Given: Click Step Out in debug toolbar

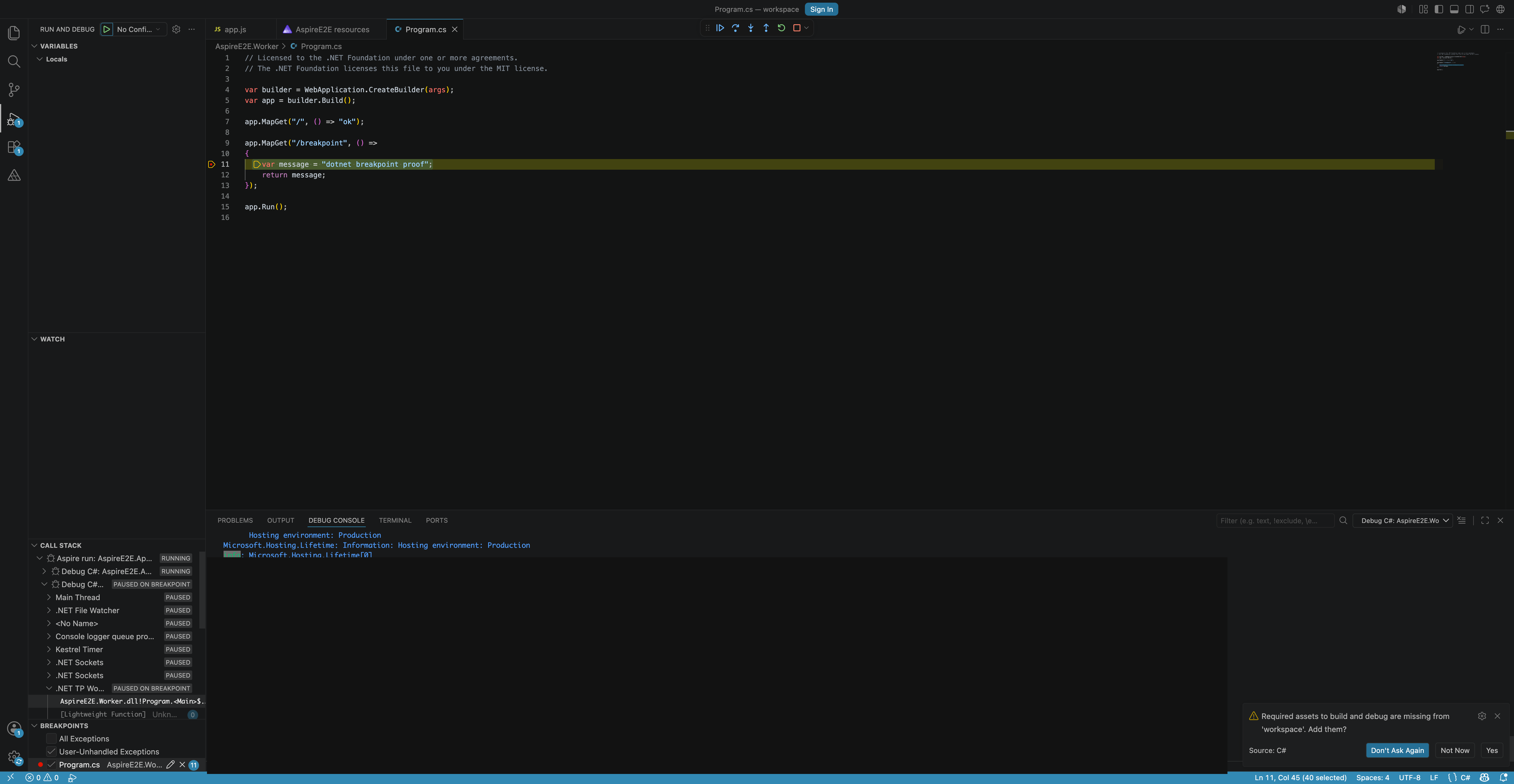Looking at the screenshot, I should point(766,28).
